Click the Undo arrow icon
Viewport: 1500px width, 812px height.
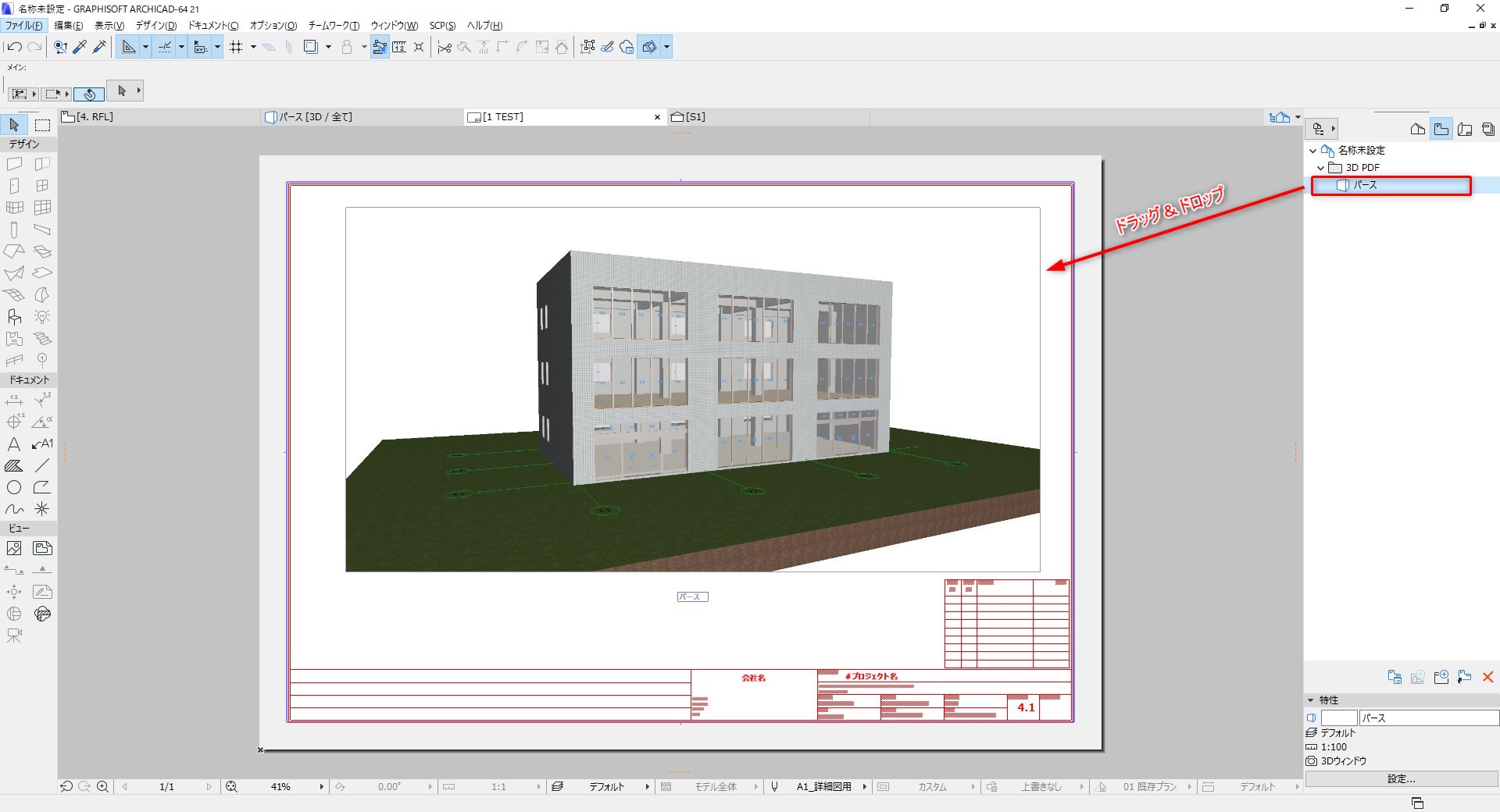[14, 47]
